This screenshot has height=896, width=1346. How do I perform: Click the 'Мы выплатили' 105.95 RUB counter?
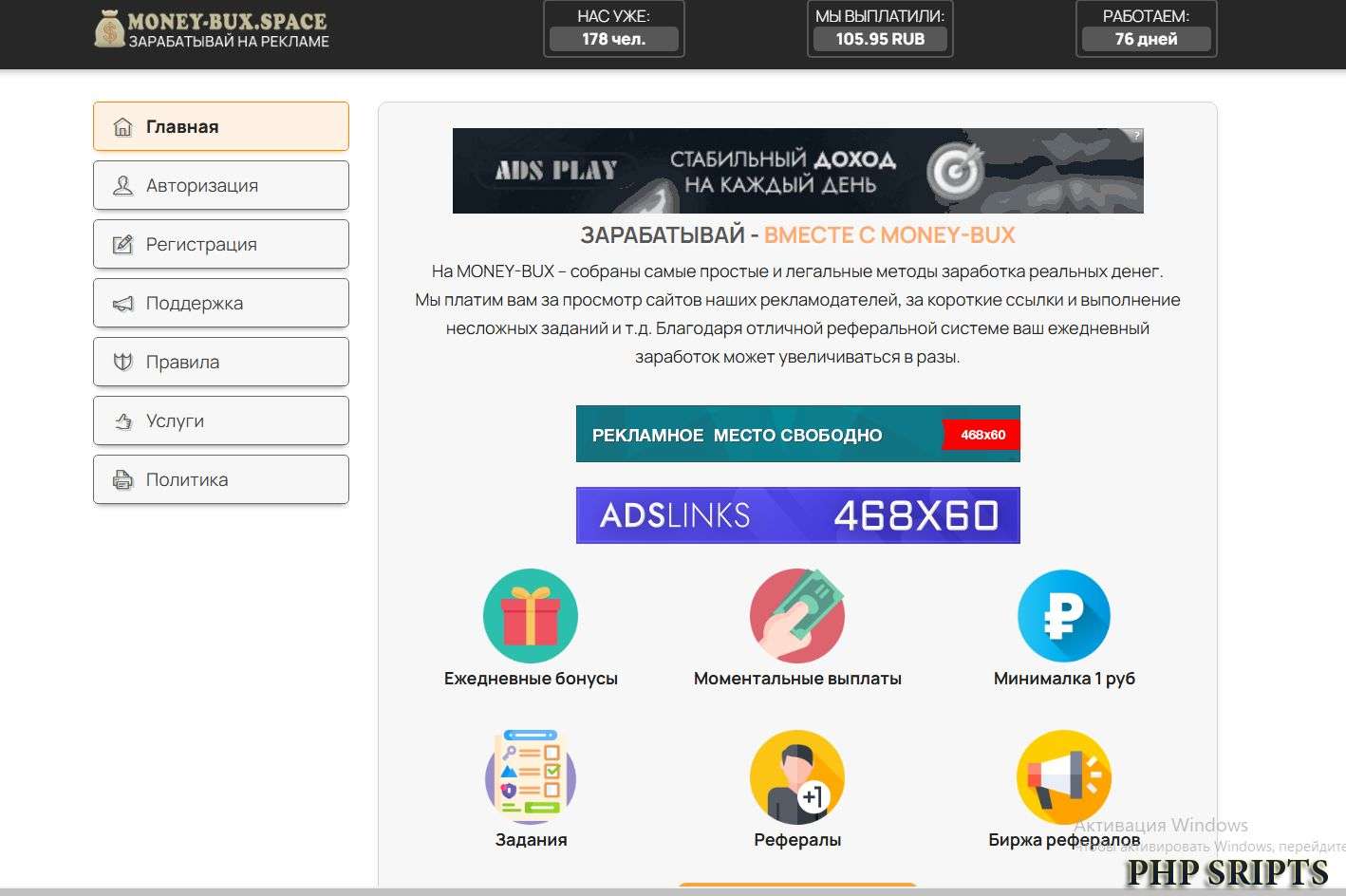coord(880,28)
